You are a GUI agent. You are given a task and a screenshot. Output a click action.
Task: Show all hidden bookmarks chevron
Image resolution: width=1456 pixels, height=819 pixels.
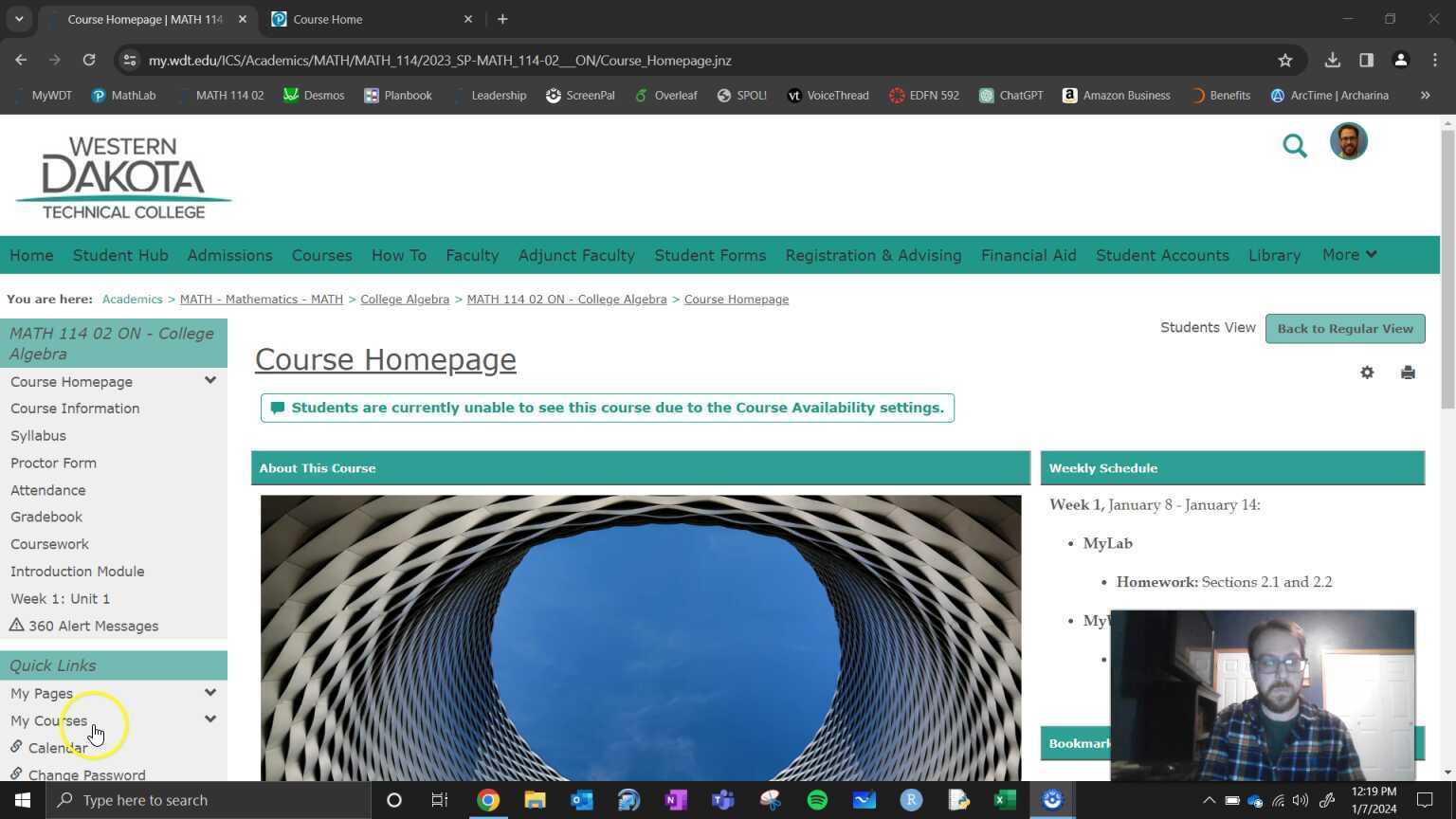(1425, 96)
